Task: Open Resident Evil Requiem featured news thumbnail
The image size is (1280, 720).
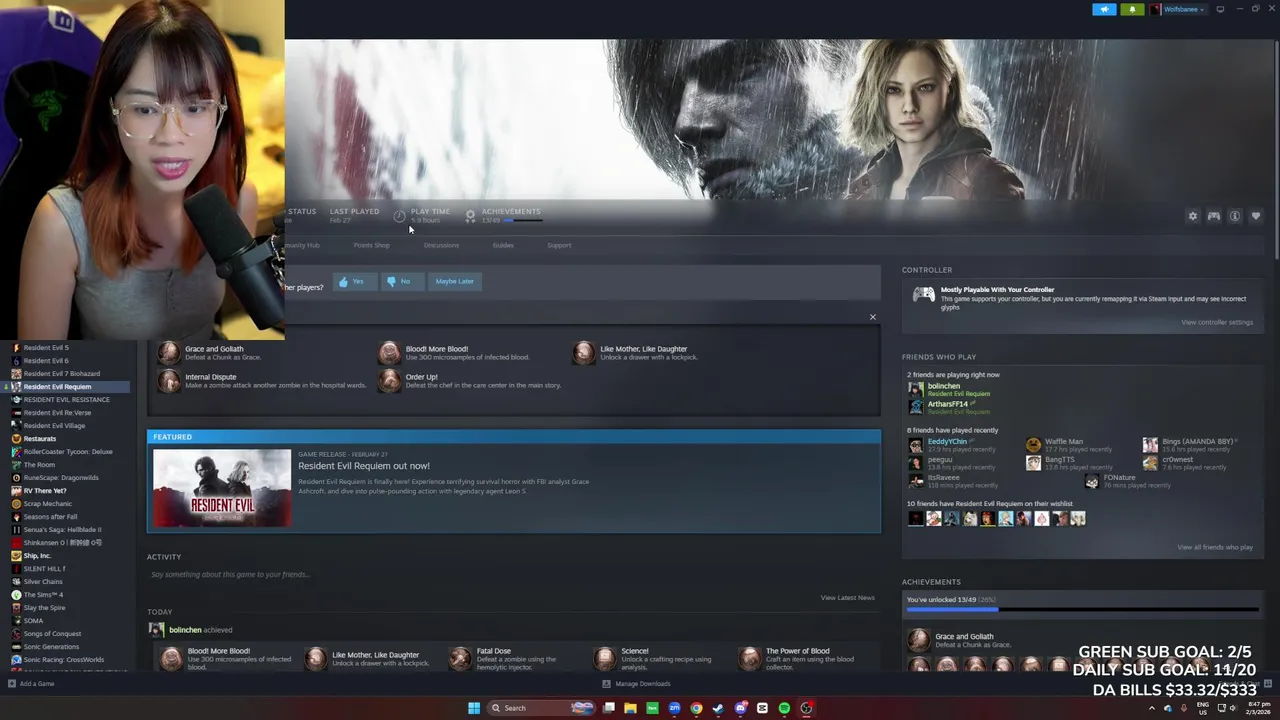Action: 222,488
